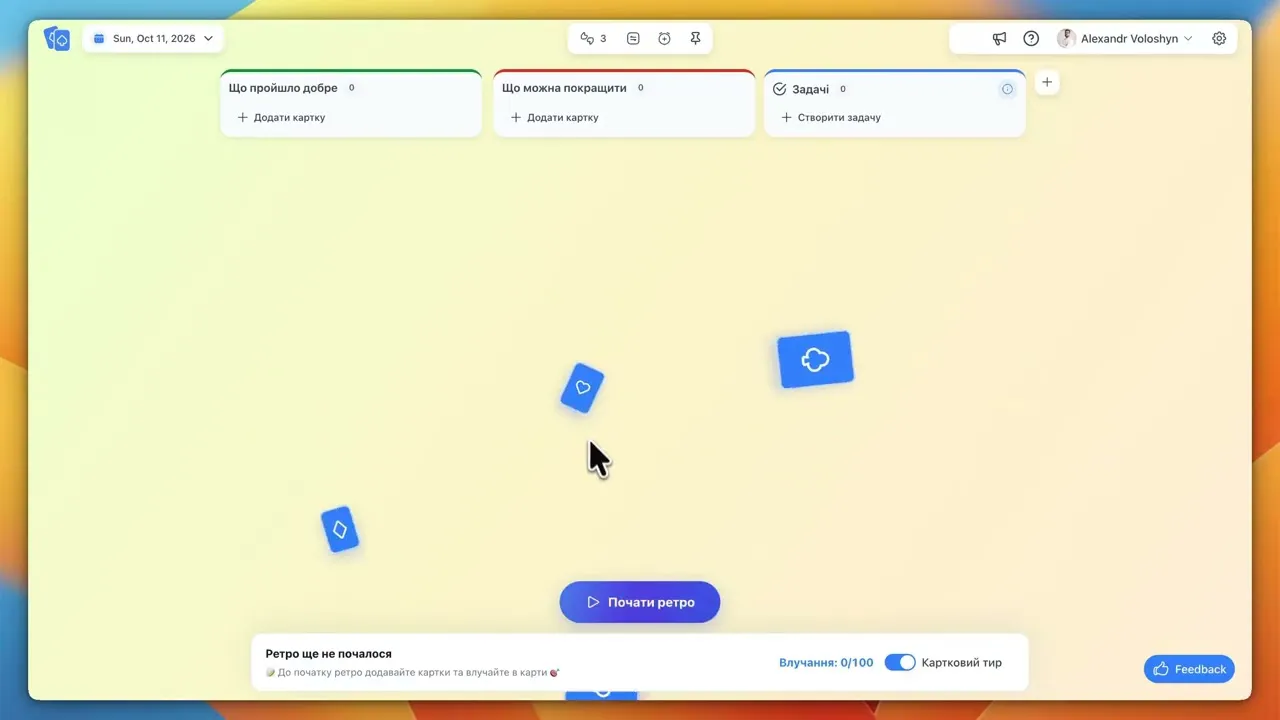Click the flying cloud card
Viewport: 1280px width, 720px height.
click(815, 360)
